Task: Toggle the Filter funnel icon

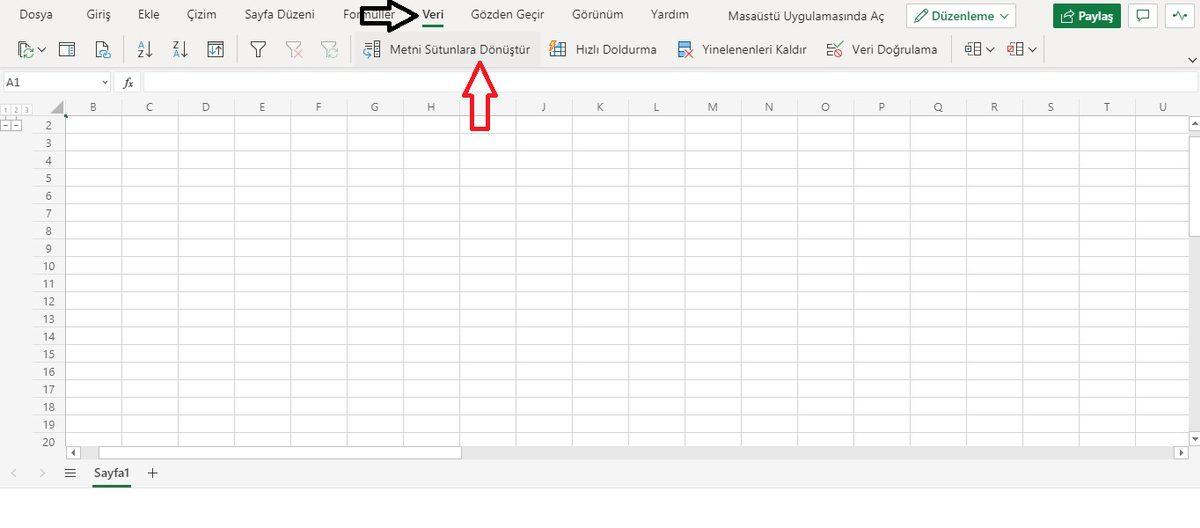Action: 258,49
